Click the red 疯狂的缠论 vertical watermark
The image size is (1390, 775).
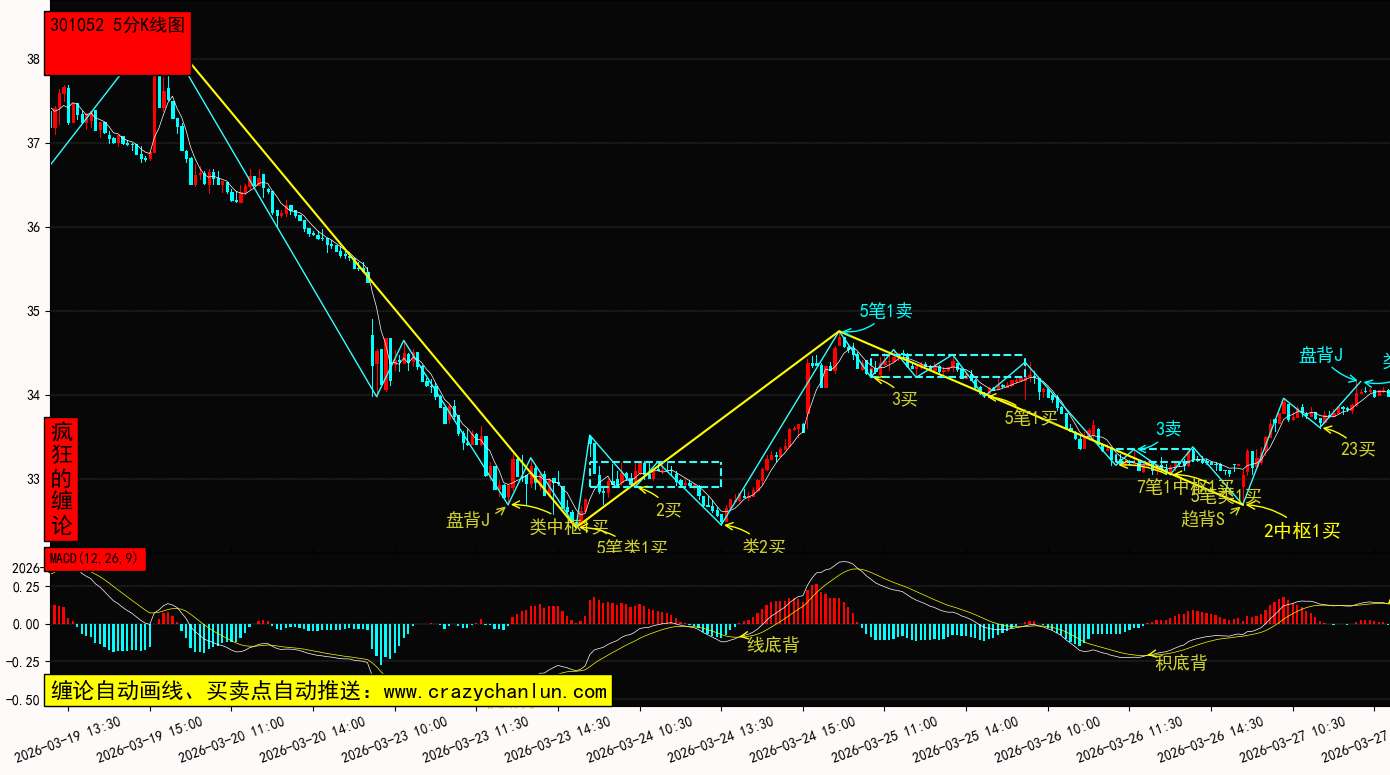click(62, 479)
